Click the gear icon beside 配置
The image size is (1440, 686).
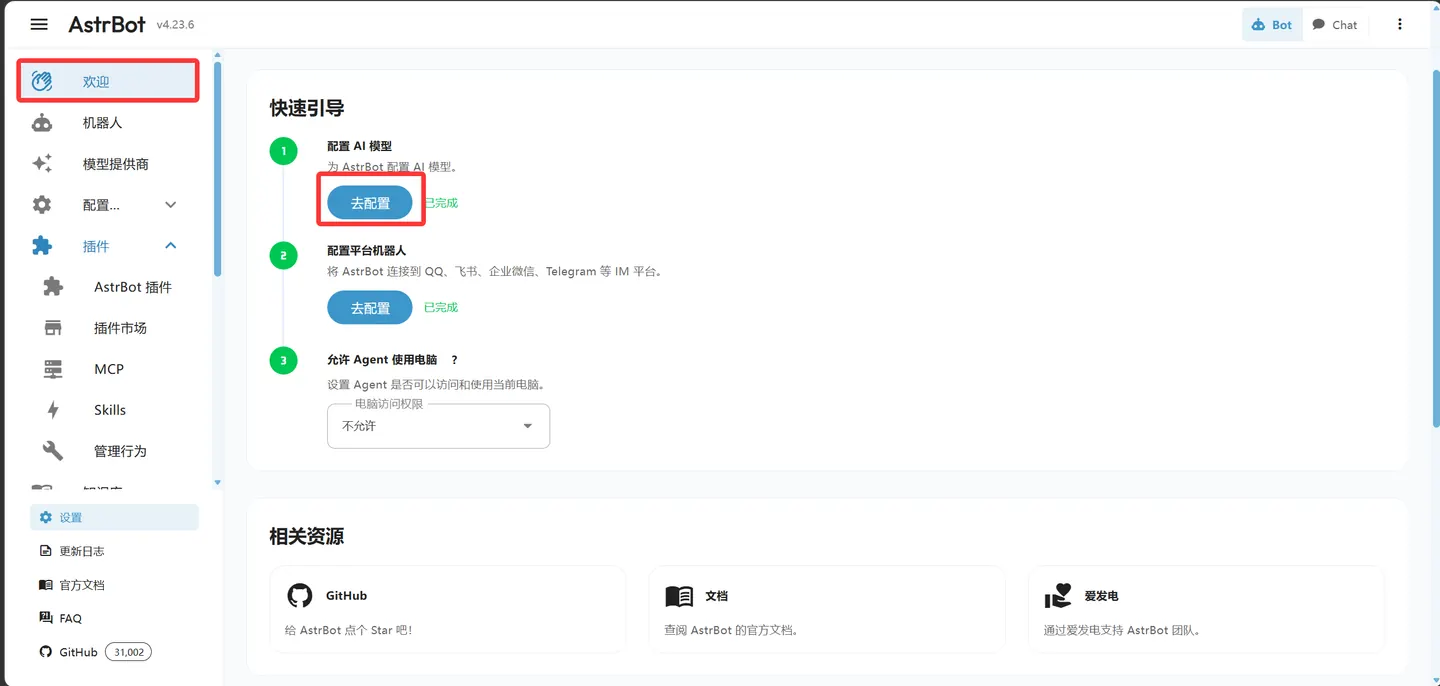[x=42, y=205]
